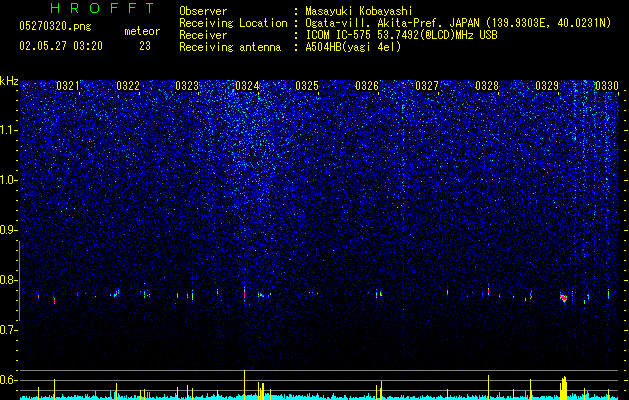Click the 'Observer' field label
This screenshot has width=629, height=400.
click(203, 11)
